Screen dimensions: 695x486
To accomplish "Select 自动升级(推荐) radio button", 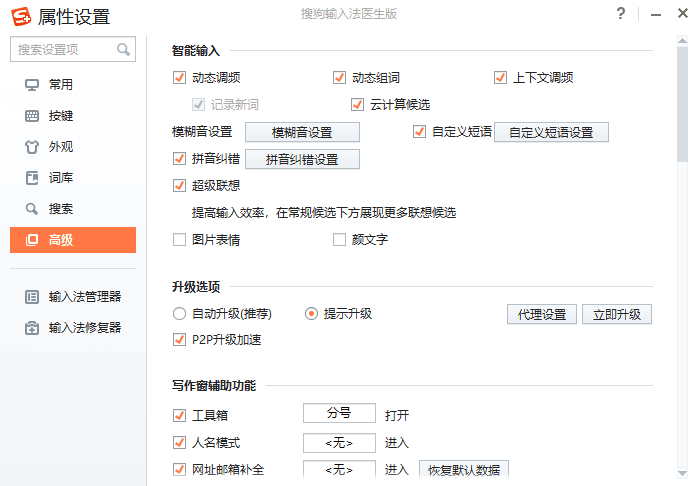I will click(179, 314).
